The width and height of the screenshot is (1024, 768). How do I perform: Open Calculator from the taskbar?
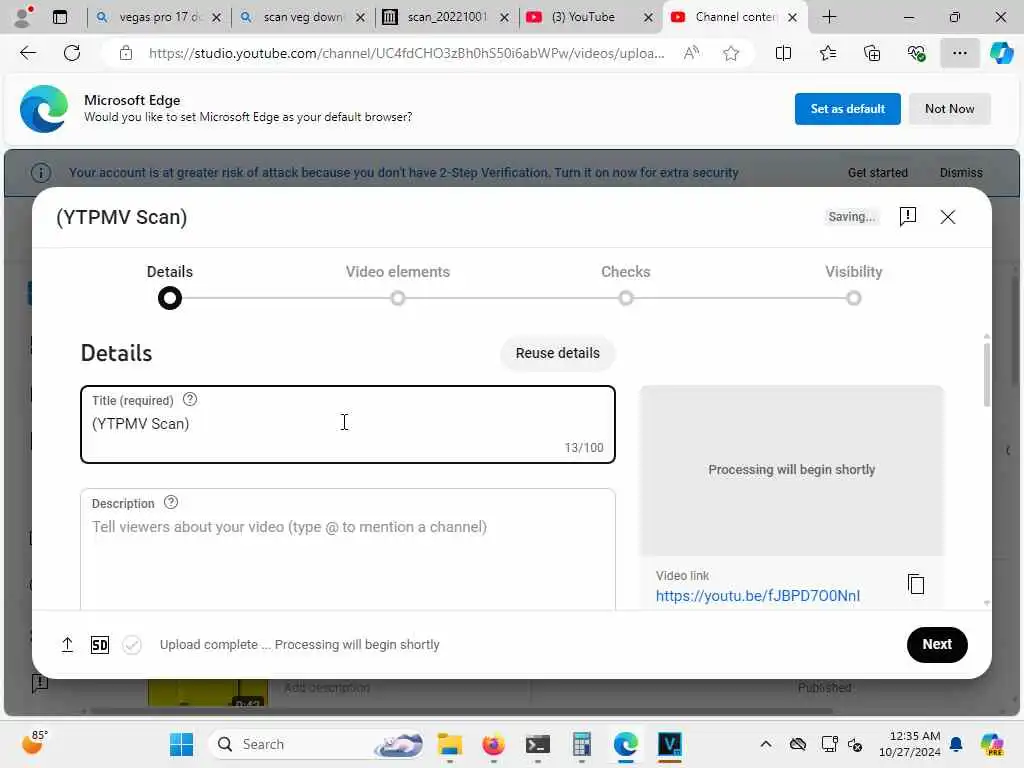point(581,744)
